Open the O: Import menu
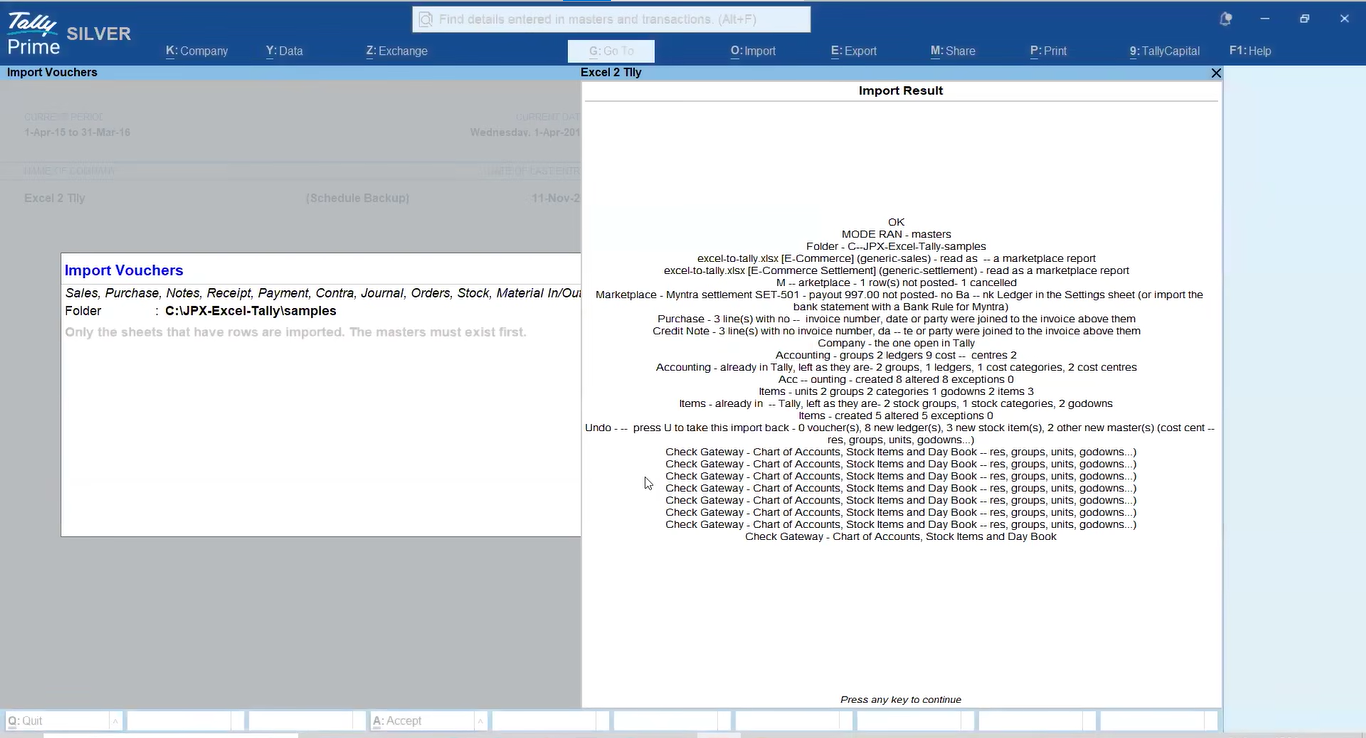The image size is (1366, 738). tap(753, 51)
